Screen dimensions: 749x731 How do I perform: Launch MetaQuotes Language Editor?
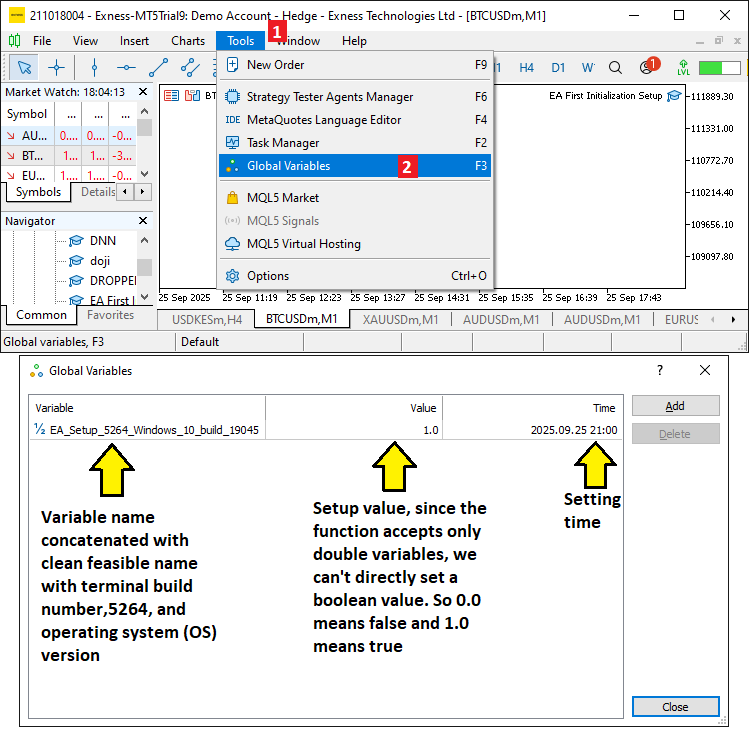[x=354, y=120]
